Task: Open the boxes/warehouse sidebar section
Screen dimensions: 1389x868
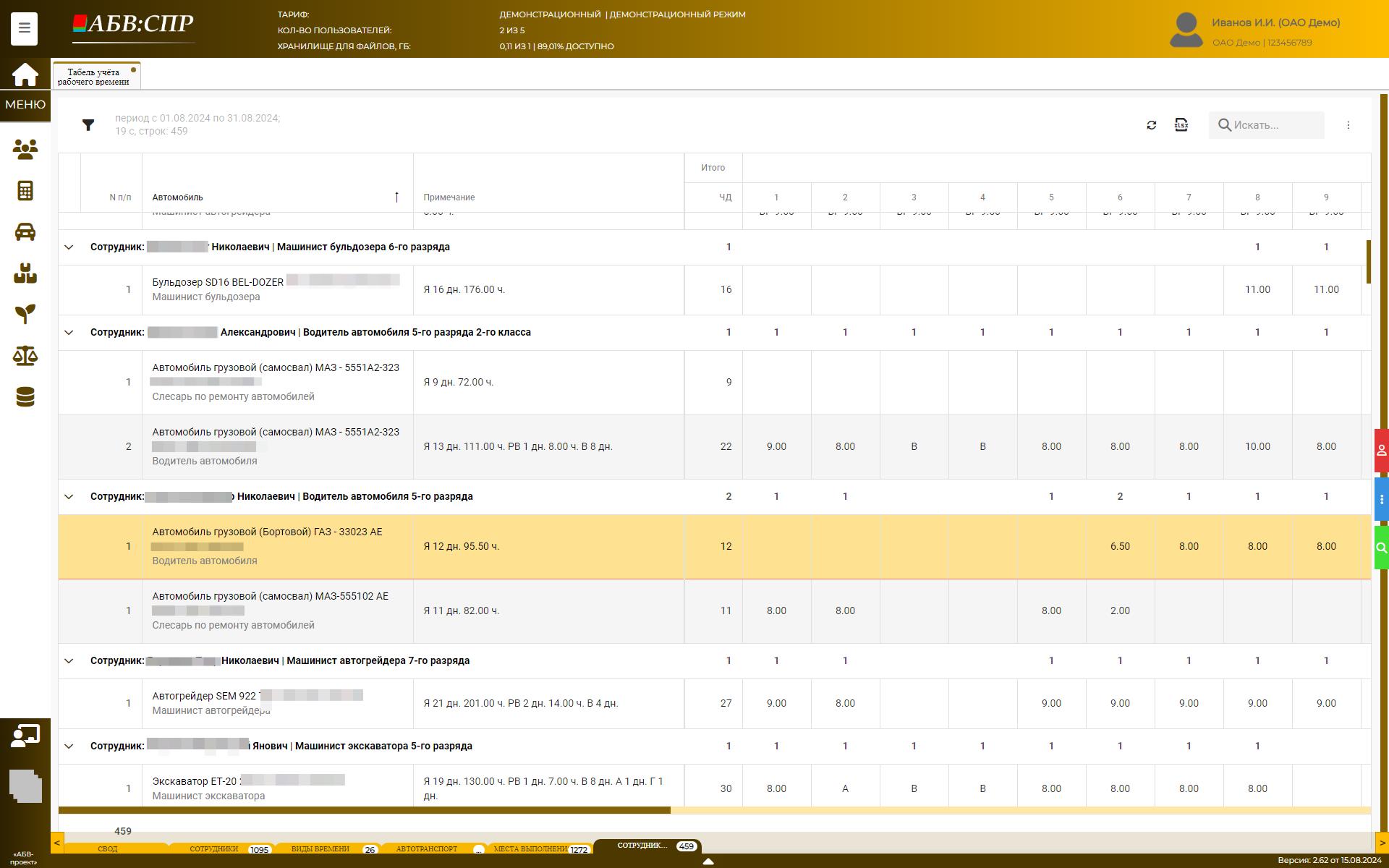Action: tap(25, 273)
